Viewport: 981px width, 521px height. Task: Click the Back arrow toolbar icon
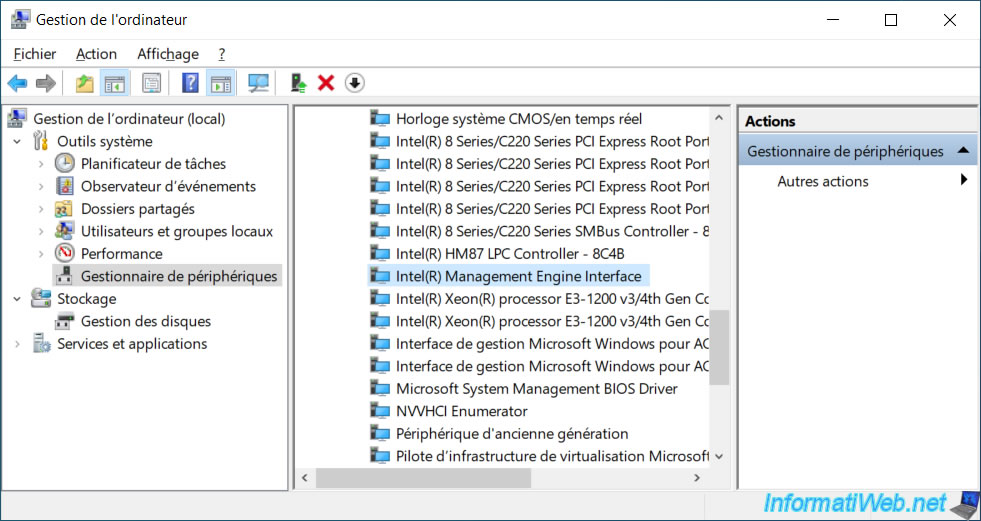pyautogui.click(x=18, y=83)
